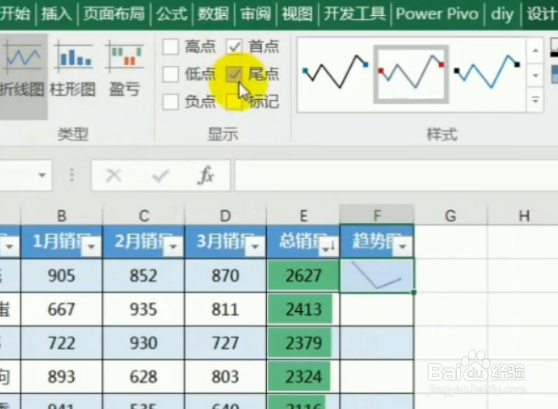The height and width of the screenshot is (409, 558).
Task: Pick the gray sparkline style with red markers
Action: (x=411, y=74)
